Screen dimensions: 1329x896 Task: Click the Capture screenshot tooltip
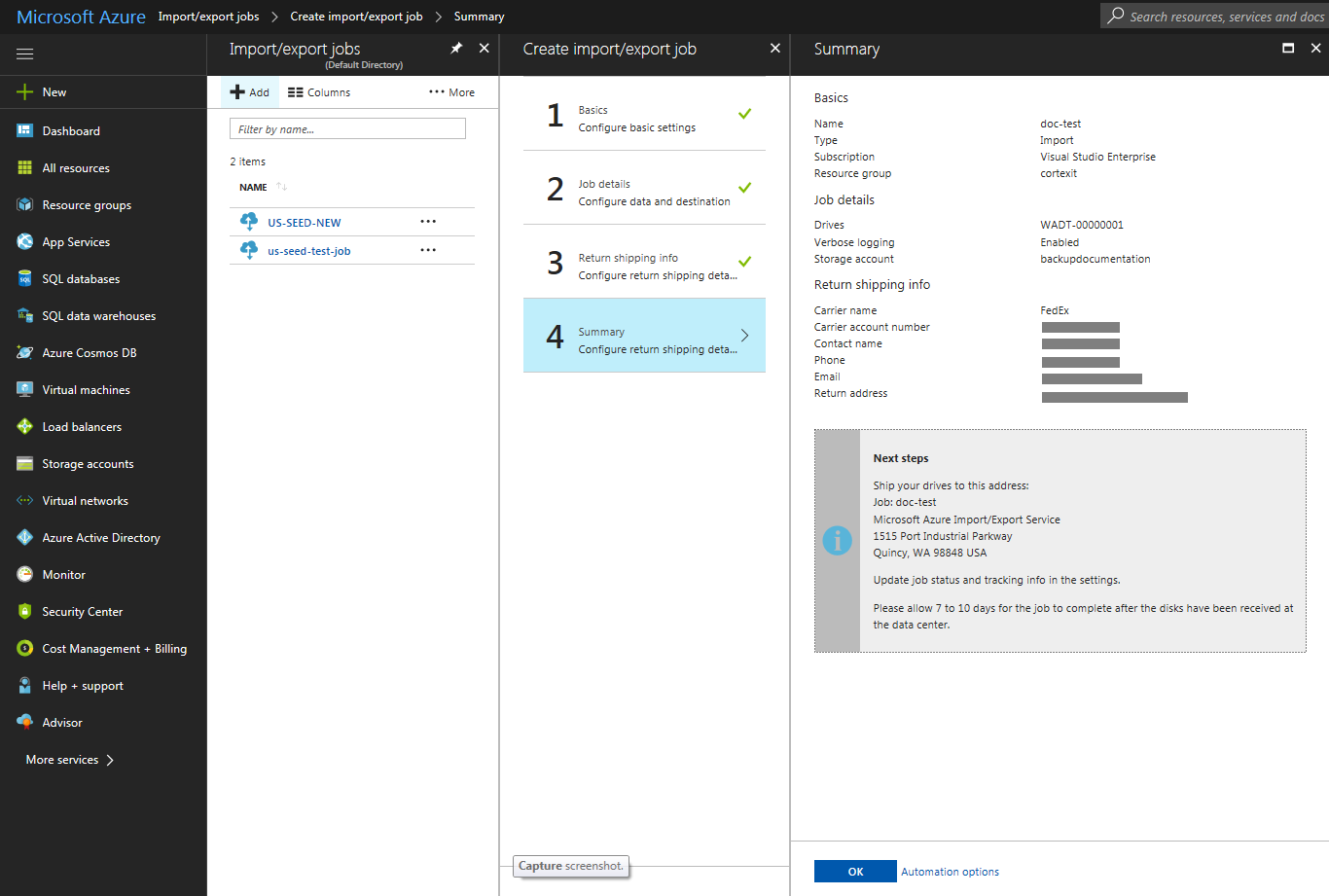571,866
